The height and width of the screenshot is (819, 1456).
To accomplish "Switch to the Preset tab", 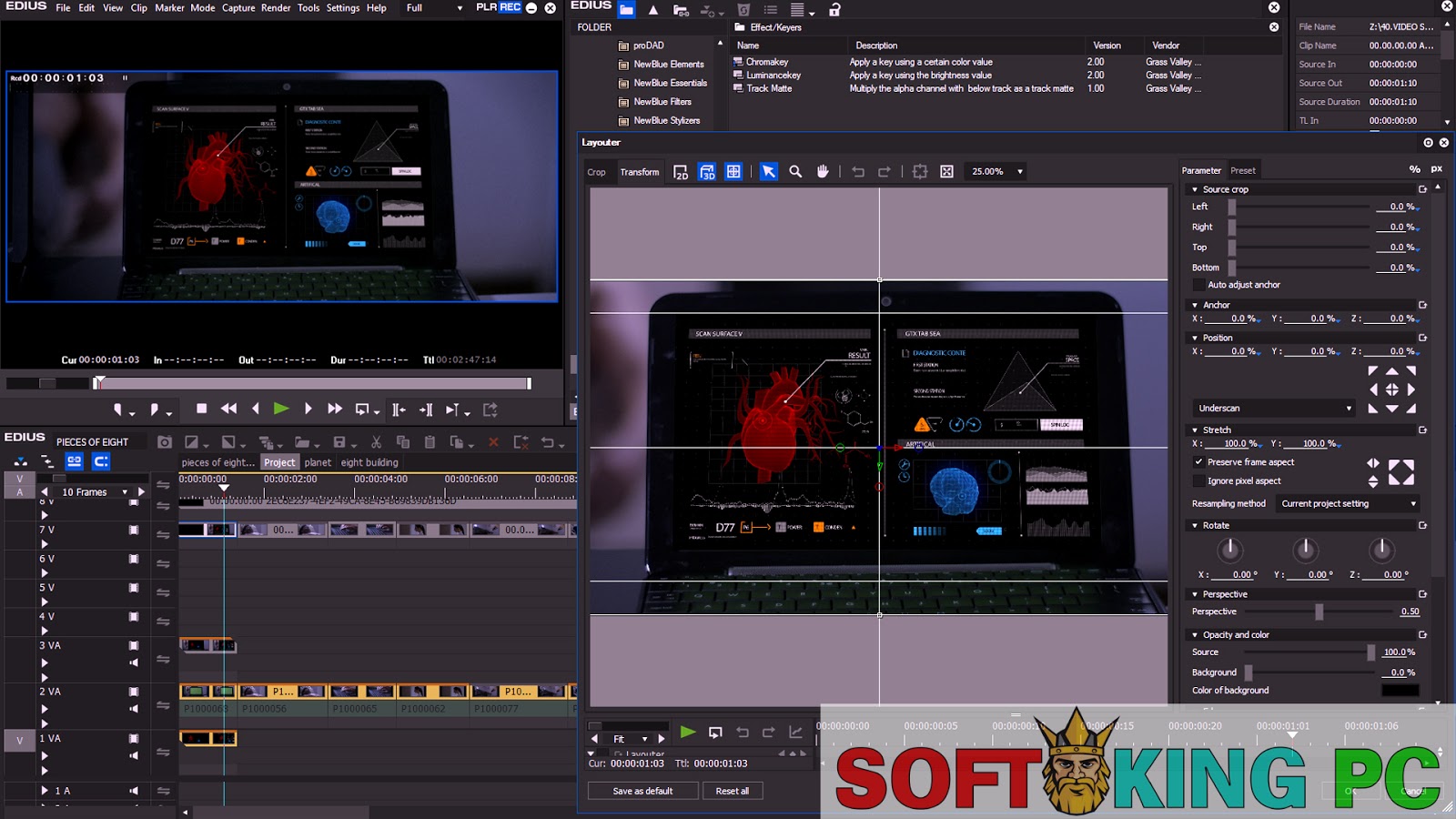I will point(1243,170).
